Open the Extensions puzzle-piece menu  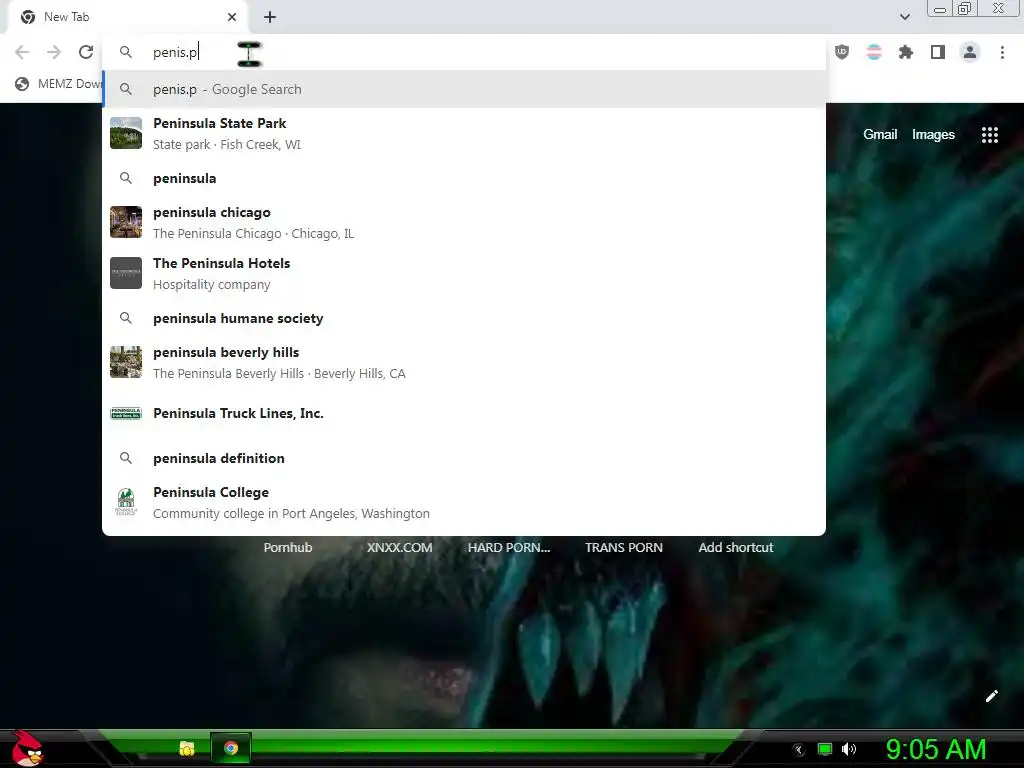(x=906, y=52)
